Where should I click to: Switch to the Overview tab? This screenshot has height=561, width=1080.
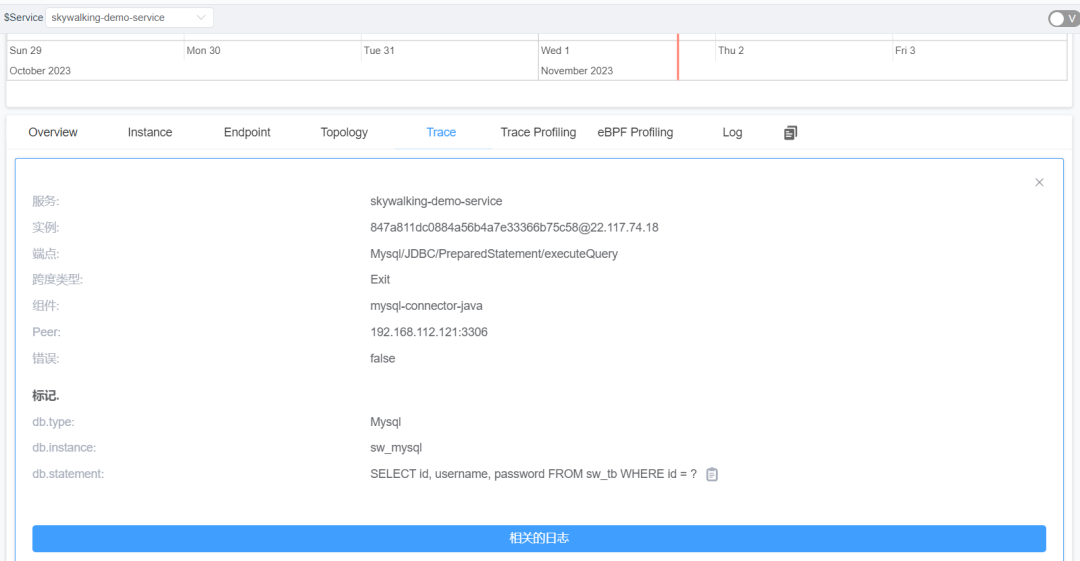pyautogui.click(x=53, y=132)
